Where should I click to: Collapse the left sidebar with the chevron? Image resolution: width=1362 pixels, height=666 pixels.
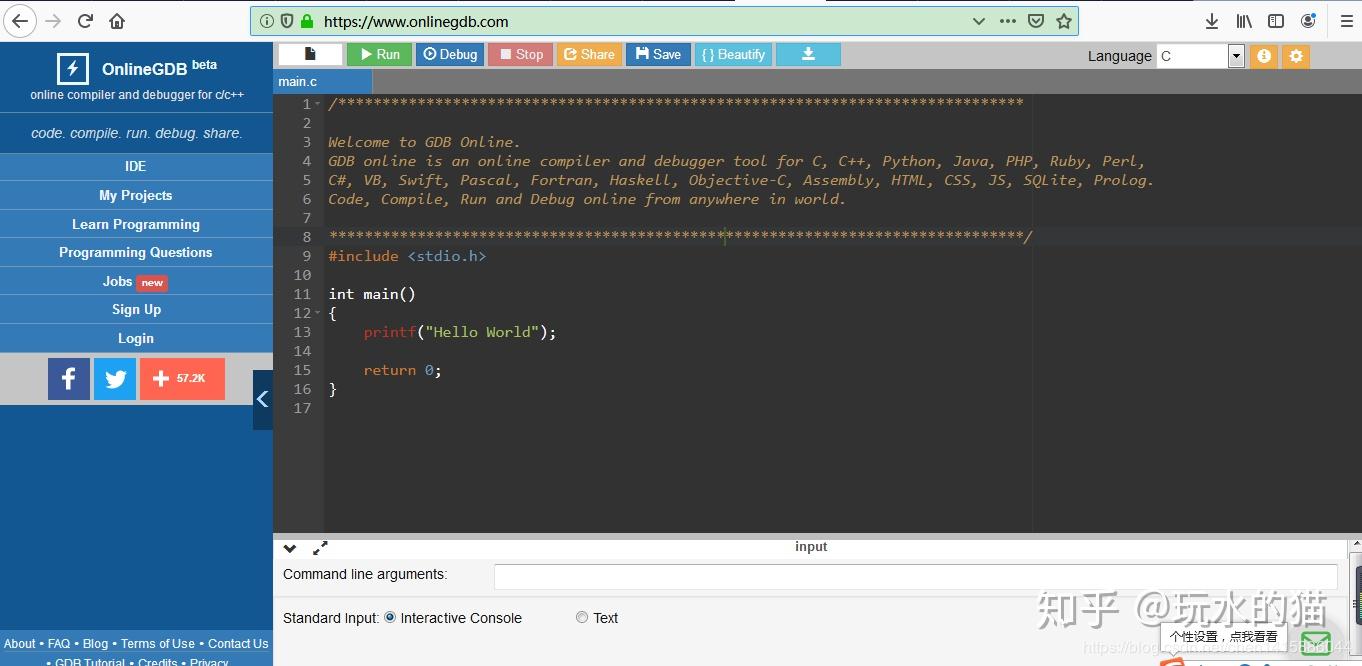[x=263, y=400]
